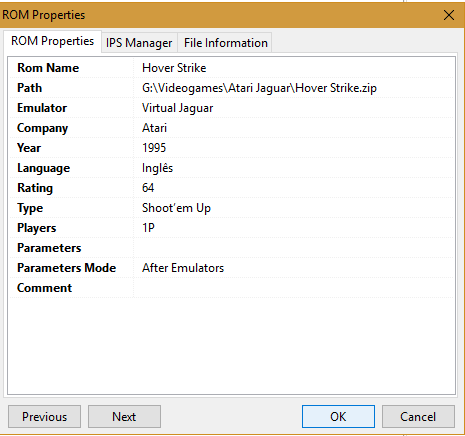Image resolution: width=465 pixels, height=436 pixels.
Task: Select the Year property label
Action: [x=29, y=148]
